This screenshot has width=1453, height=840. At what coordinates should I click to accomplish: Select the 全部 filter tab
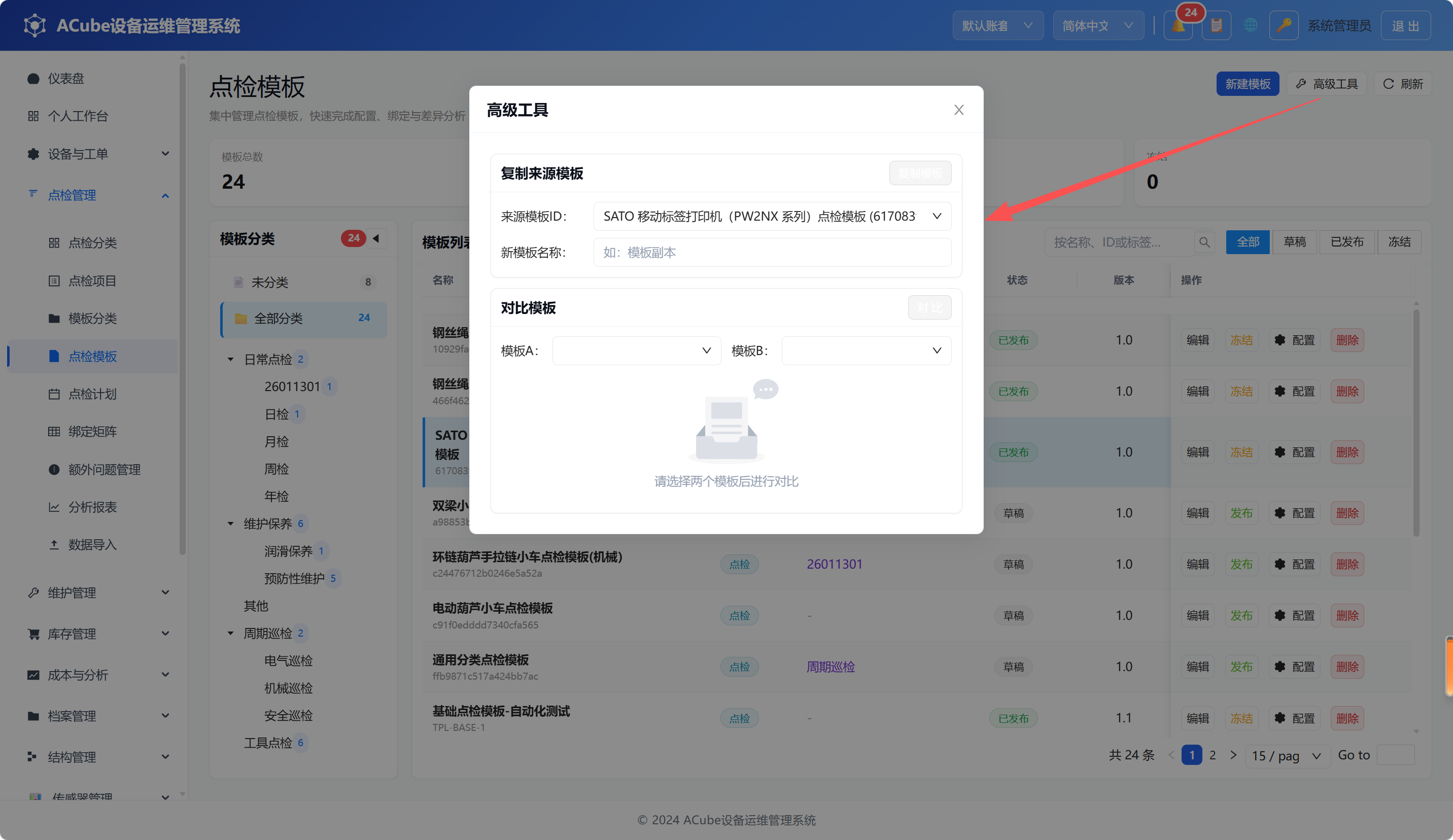[1248, 242]
